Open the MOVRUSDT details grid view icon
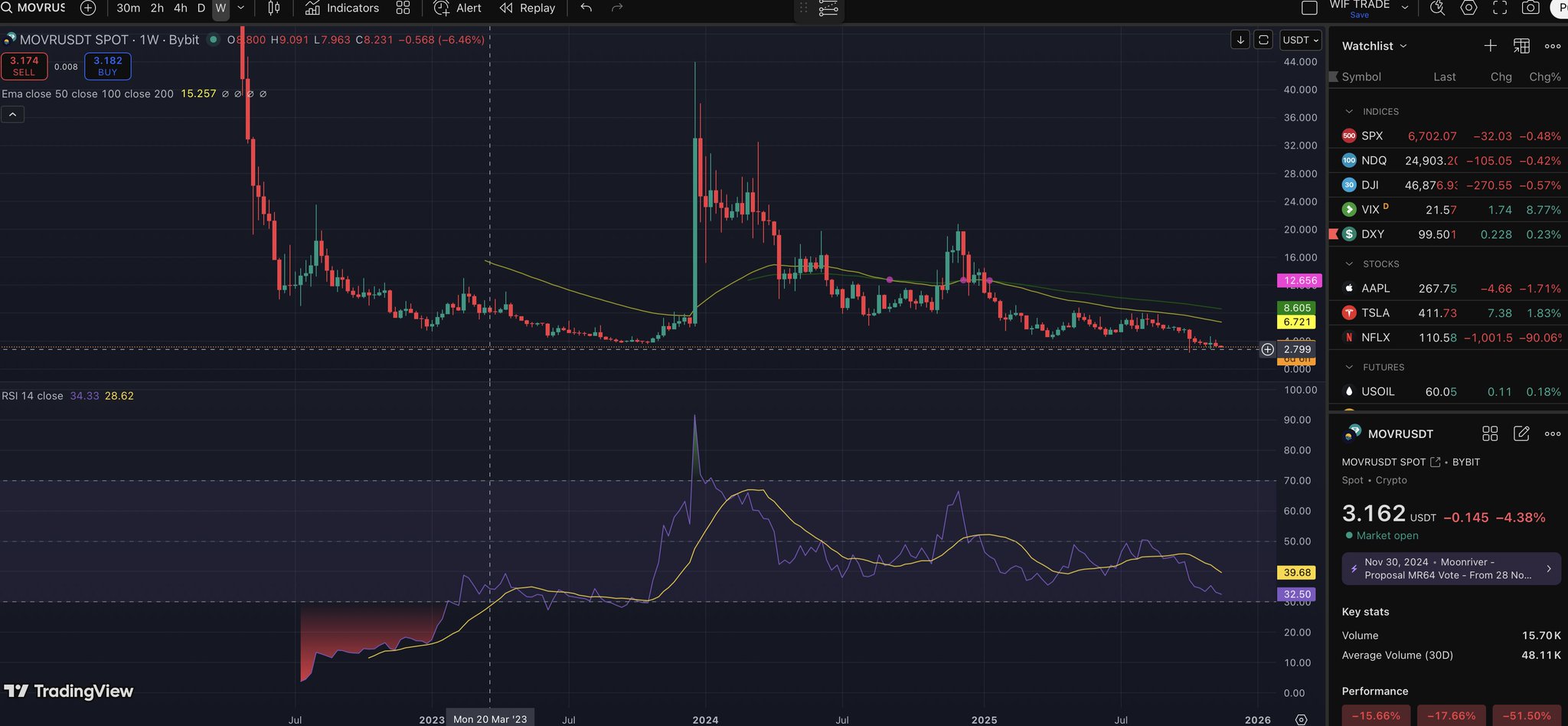The width and height of the screenshot is (1568, 726). pos(1490,433)
